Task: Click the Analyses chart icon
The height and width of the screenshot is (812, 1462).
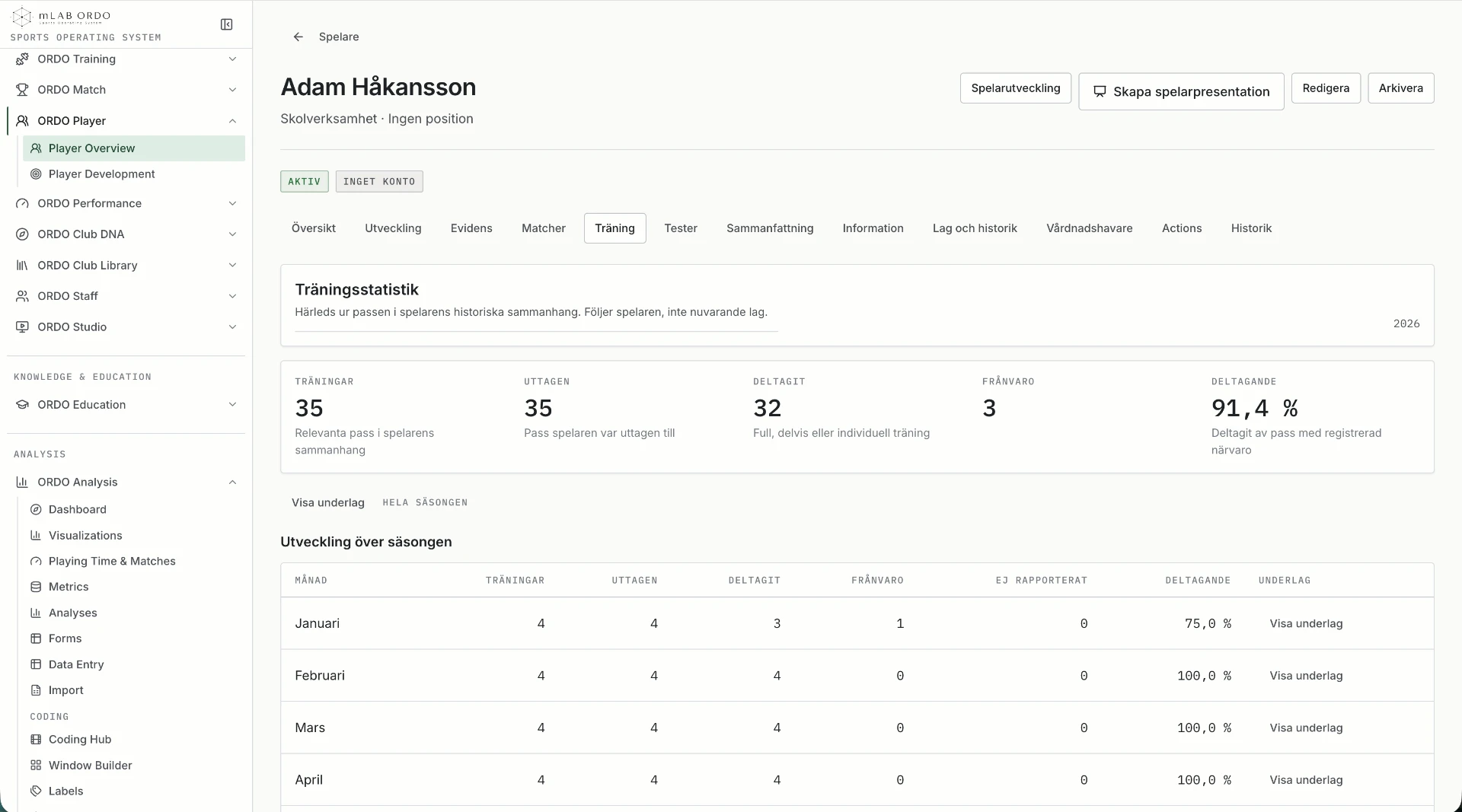Action: 36,613
